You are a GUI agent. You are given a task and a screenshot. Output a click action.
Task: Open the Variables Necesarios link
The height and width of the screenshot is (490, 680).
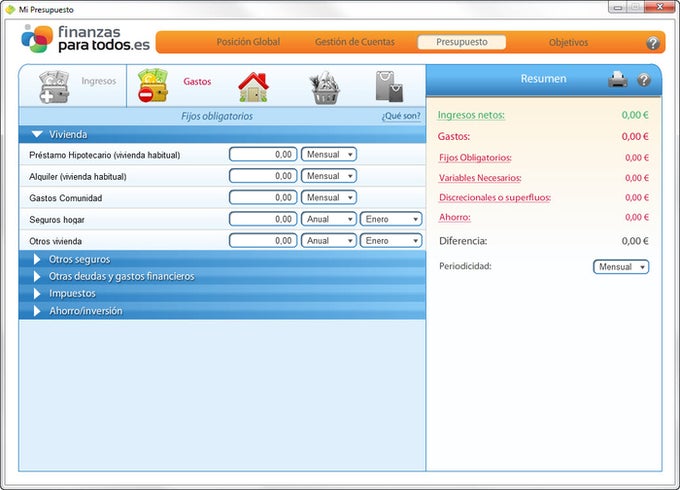click(x=480, y=178)
